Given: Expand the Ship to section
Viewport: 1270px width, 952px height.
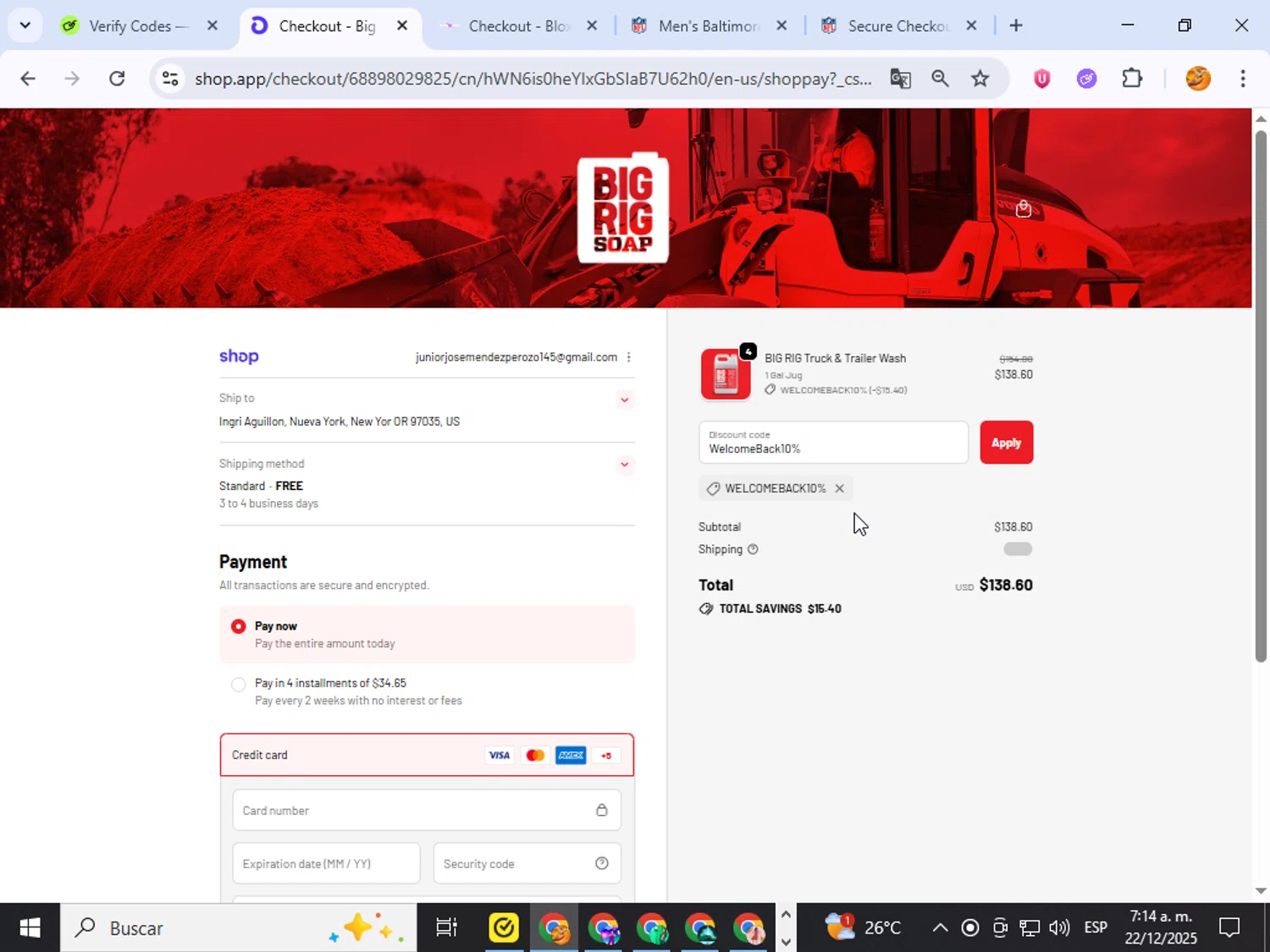Looking at the screenshot, I should tap(625, 399).
